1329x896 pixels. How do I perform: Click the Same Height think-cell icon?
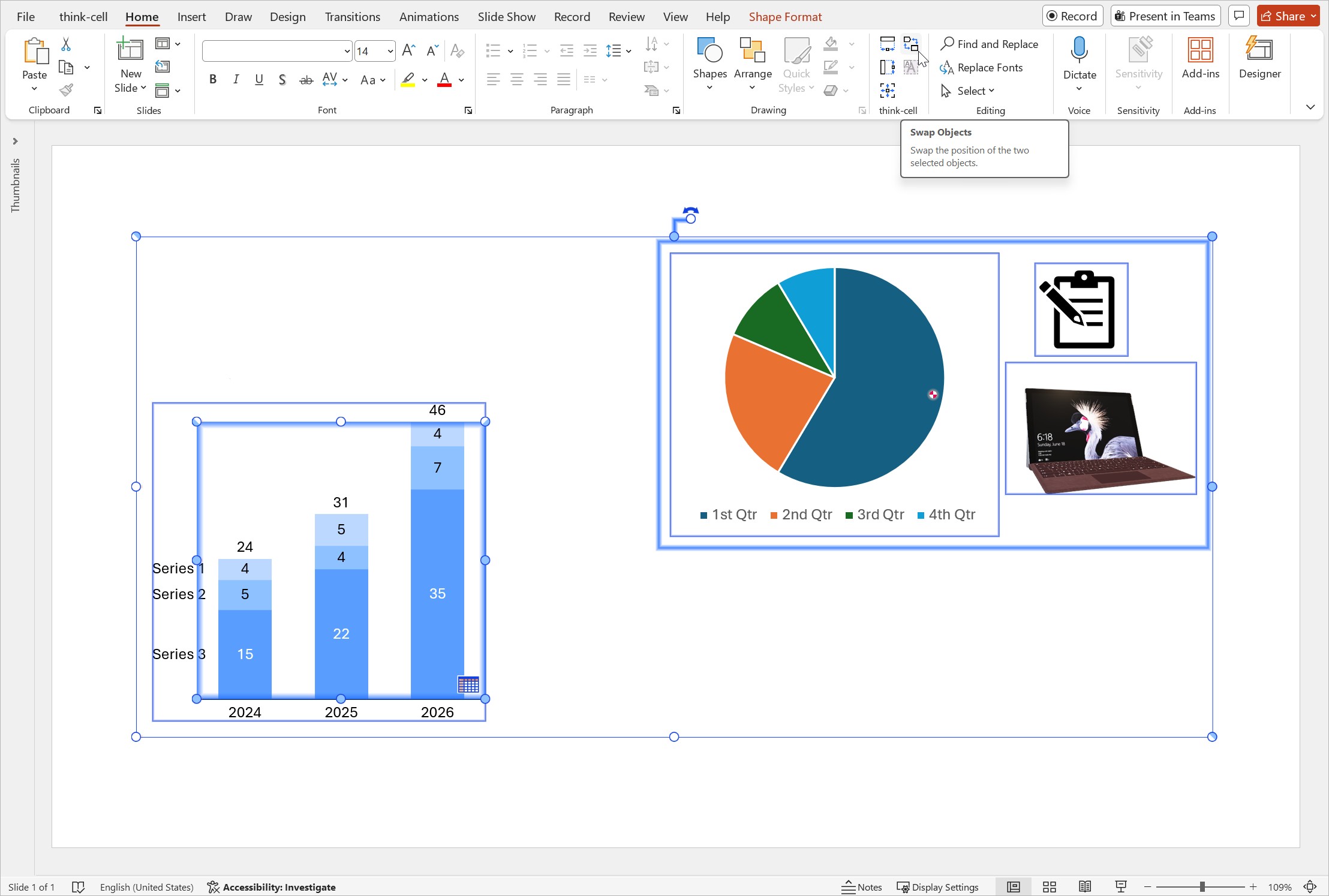click(887, 67)
